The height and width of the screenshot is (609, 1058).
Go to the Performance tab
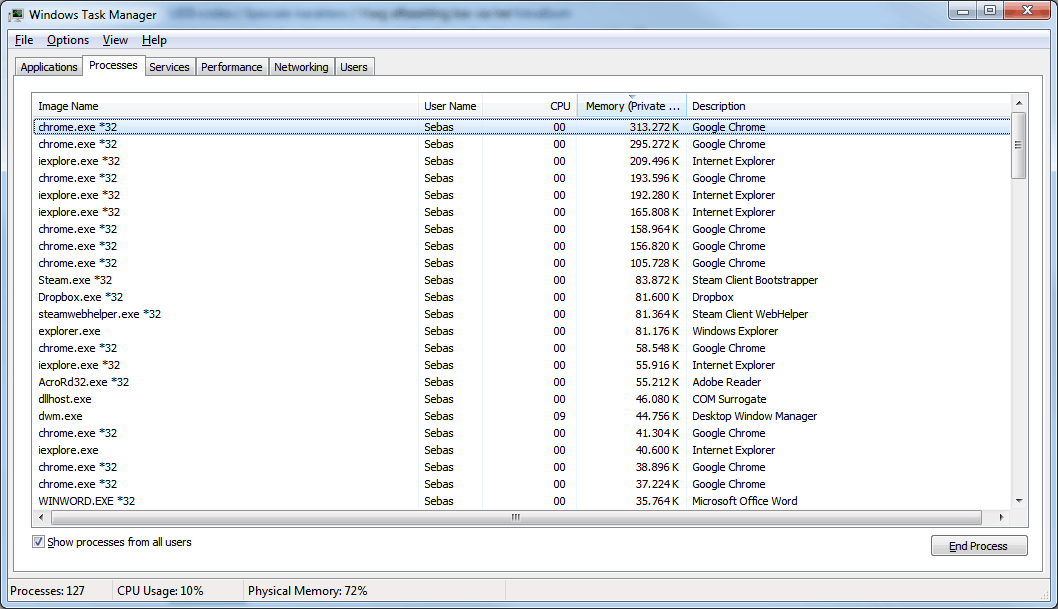coord(231,67)
